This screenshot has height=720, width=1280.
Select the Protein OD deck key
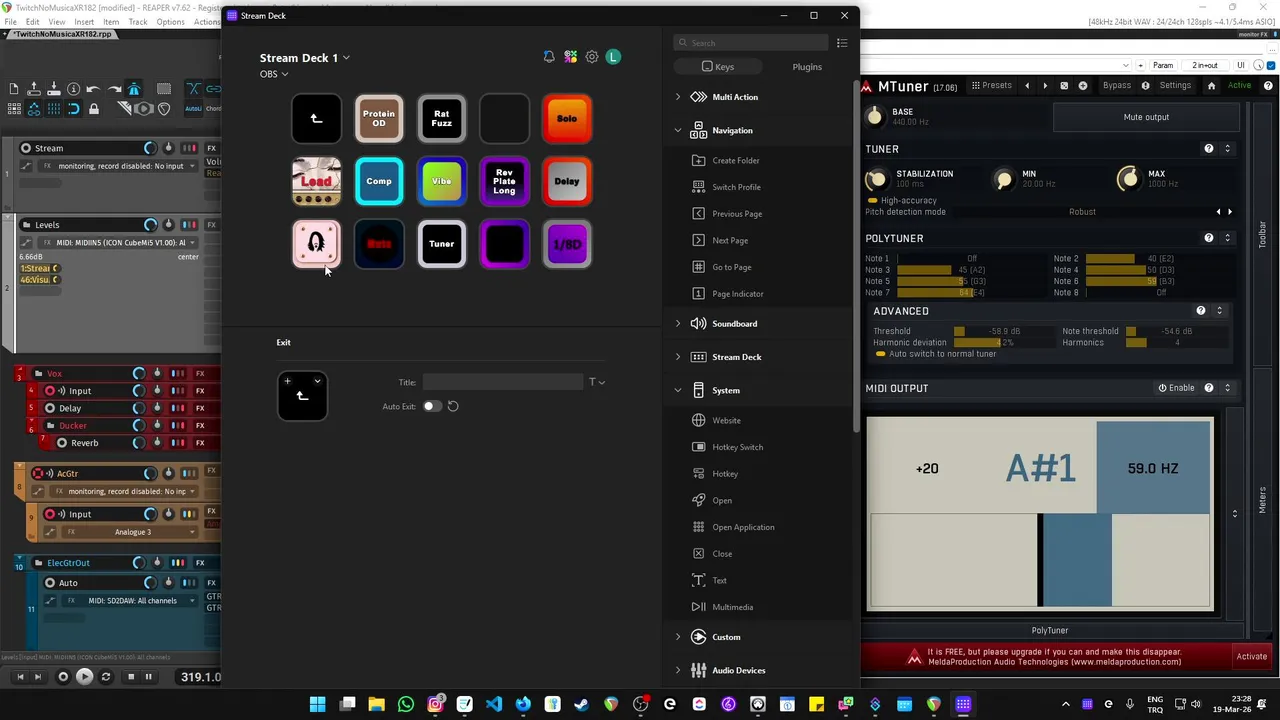379,118
